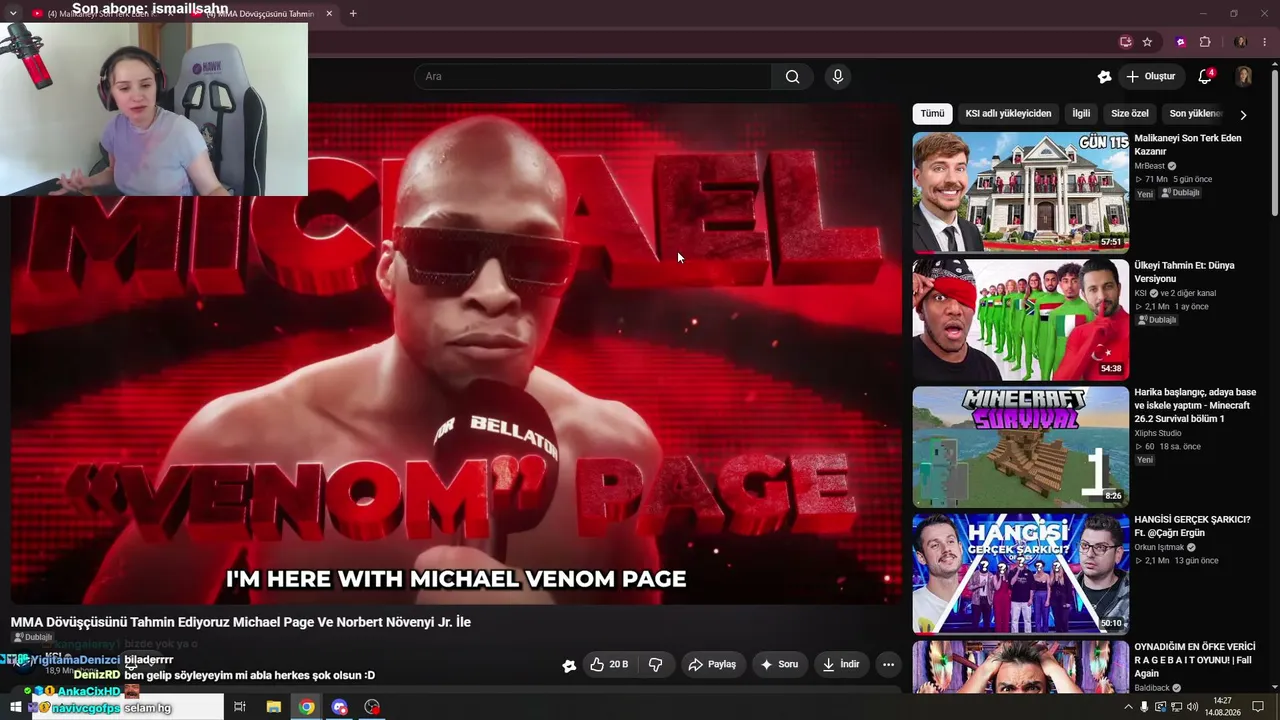
Task: Dislike the video with thumbs-down
Action: [x=656, y=665]
